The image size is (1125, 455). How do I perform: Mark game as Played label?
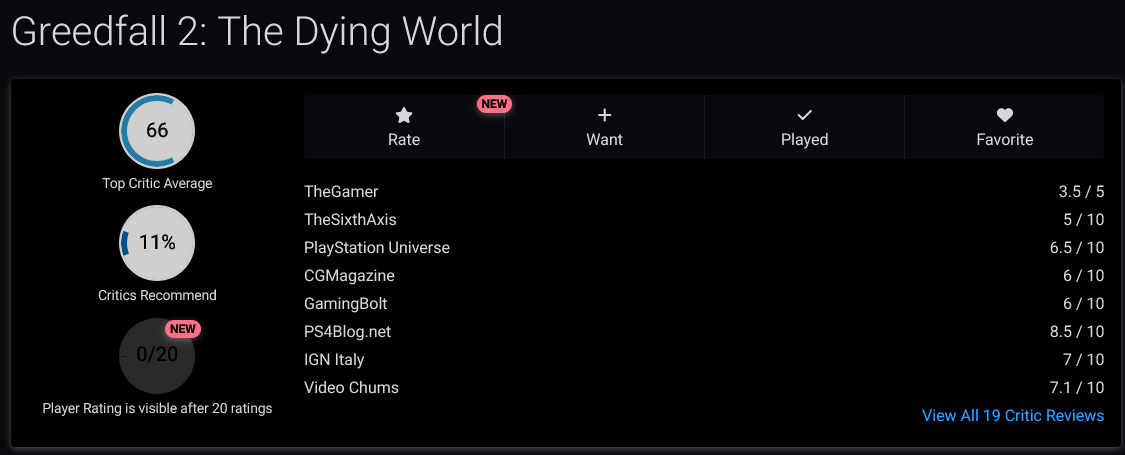pos(804,139)
